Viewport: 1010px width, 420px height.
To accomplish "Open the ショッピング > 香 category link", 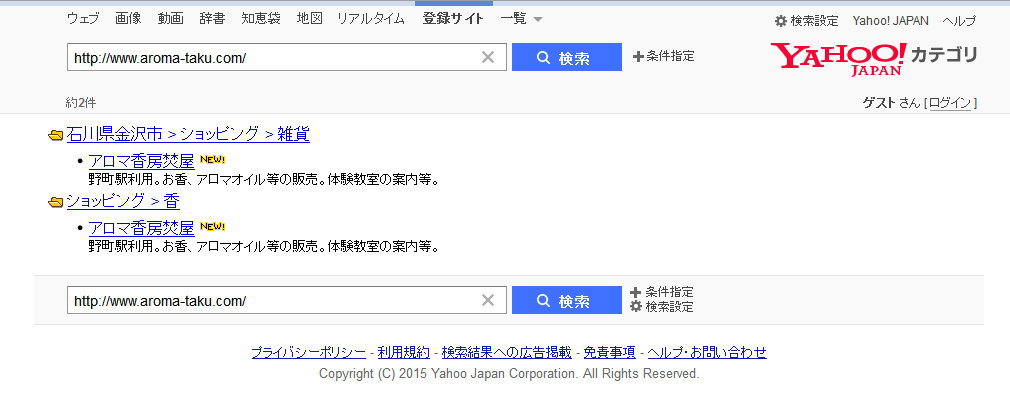I will point(123,201).
